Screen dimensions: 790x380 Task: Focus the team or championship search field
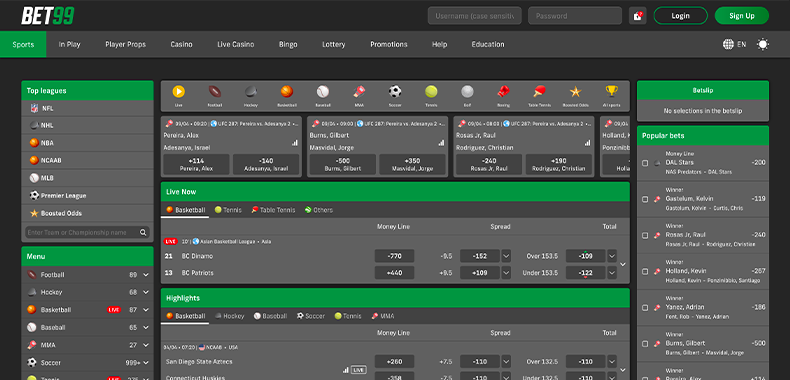point(87,233)
